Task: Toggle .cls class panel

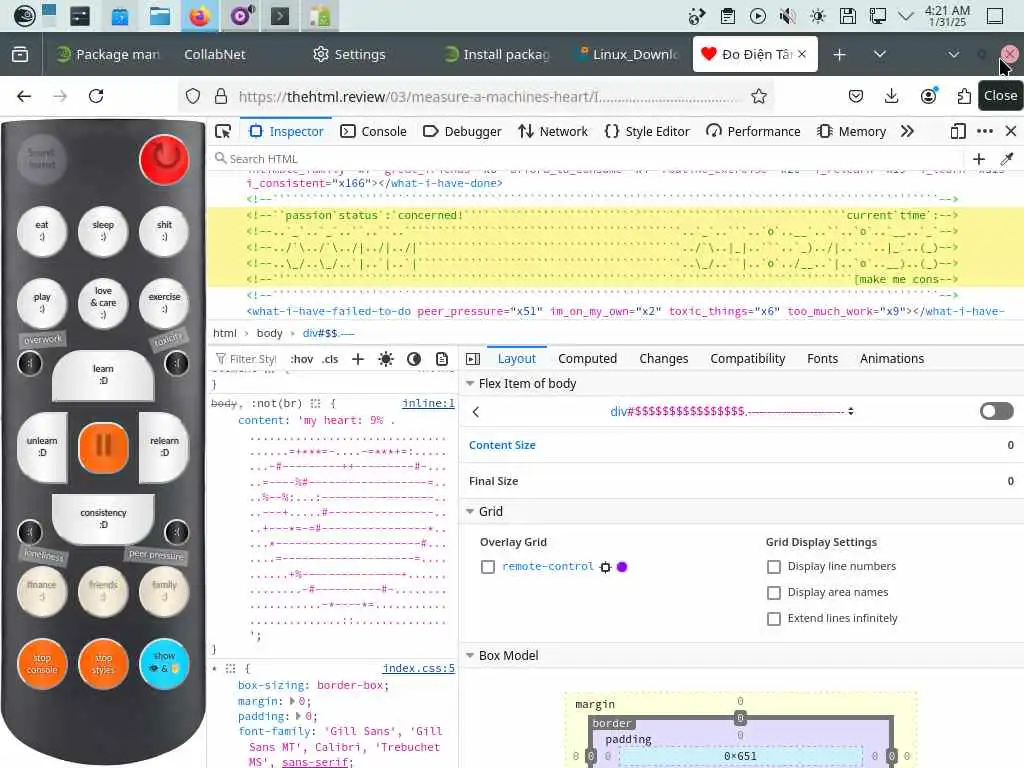Action: point(330,359)
